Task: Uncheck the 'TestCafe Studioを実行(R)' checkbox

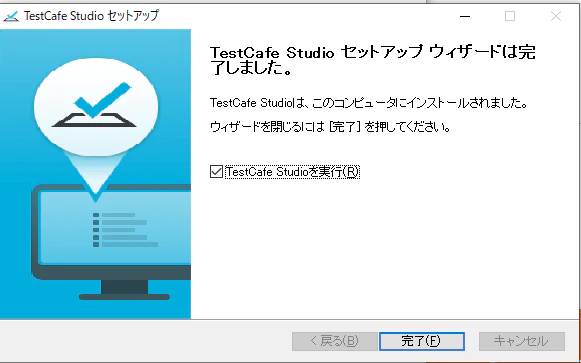Action: click(216, 172)
